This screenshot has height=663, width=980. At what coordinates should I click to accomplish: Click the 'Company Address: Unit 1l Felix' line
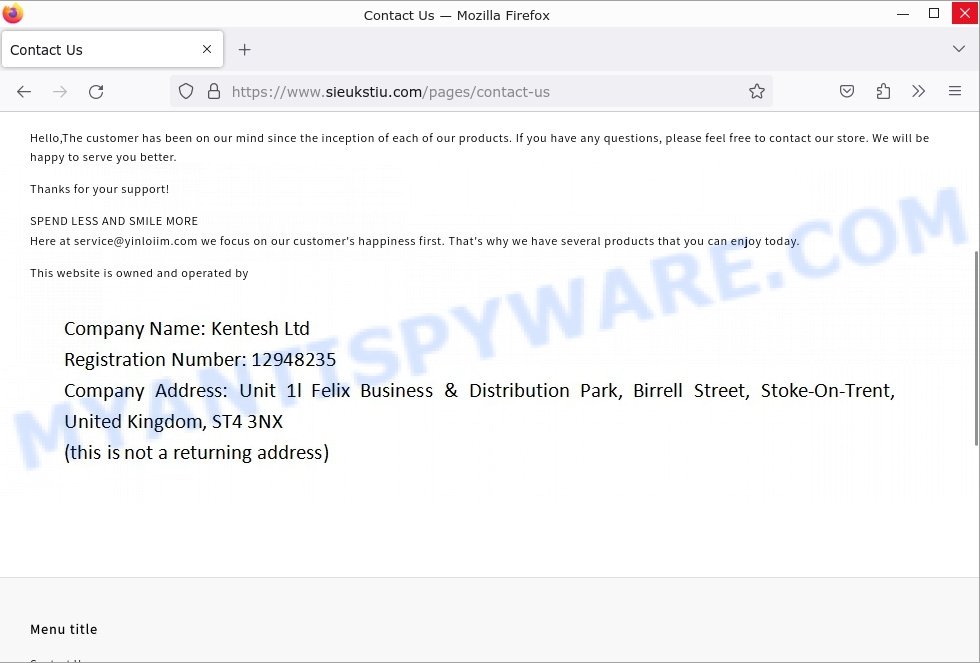[x=479, y=391]
